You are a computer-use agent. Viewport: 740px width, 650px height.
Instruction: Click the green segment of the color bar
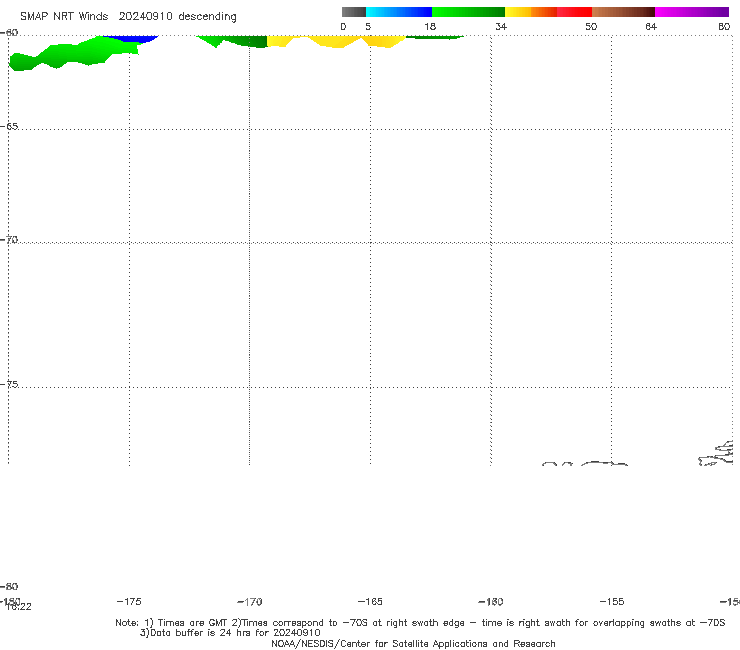coord(468,12)
